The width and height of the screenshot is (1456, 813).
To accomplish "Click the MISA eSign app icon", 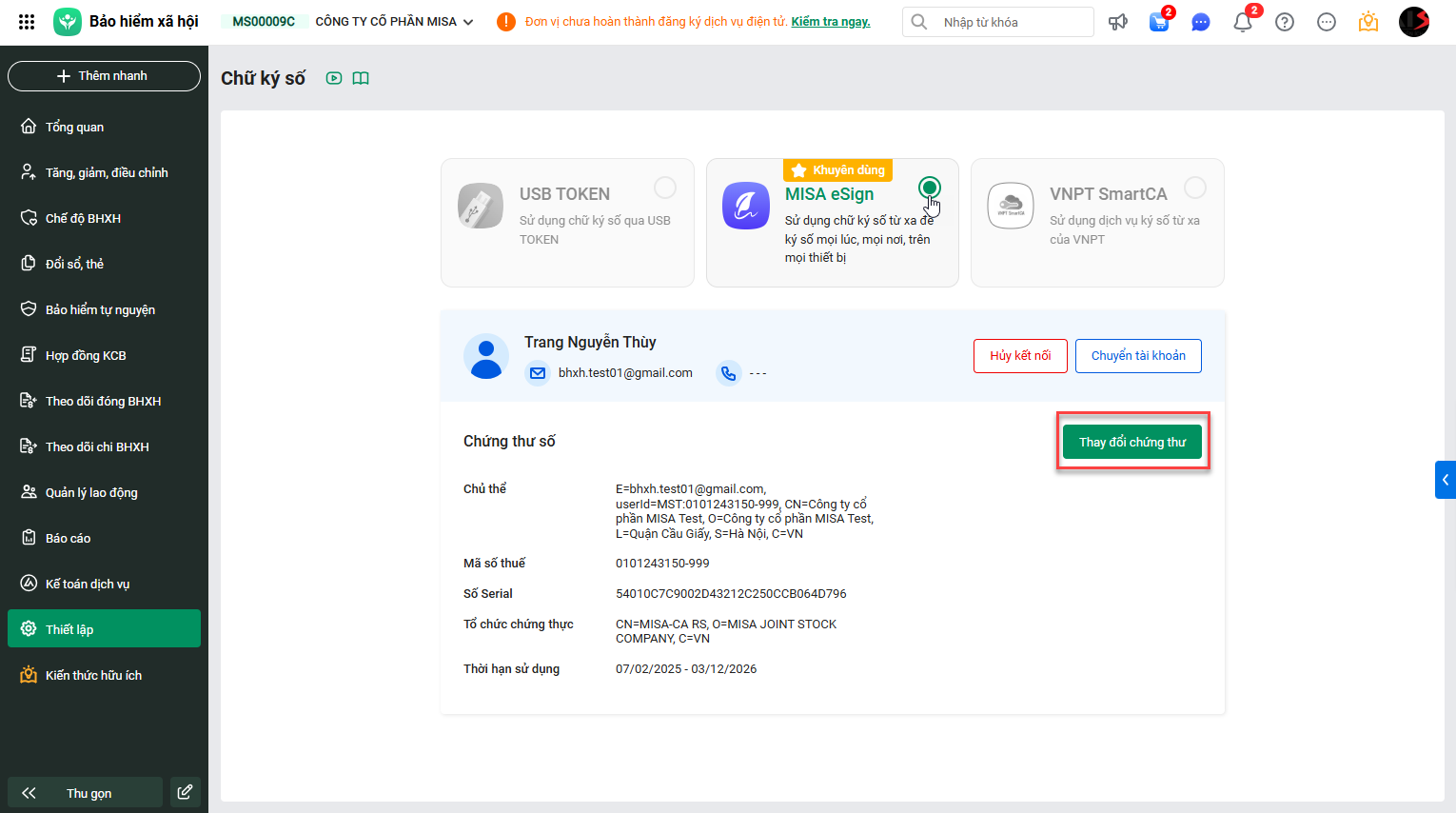I will 746,206.
